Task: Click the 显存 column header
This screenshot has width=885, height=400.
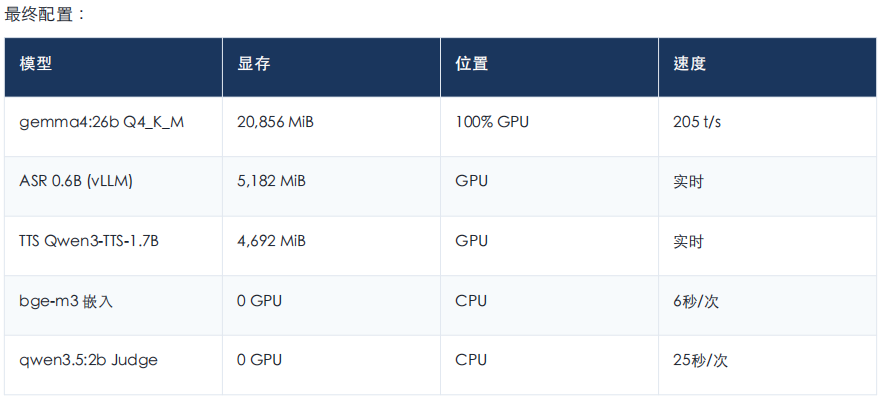Action: (254, 64)
